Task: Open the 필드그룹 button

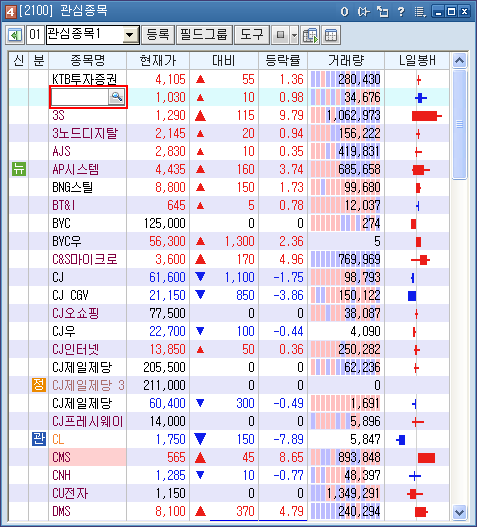Action: tap(204, 35)
